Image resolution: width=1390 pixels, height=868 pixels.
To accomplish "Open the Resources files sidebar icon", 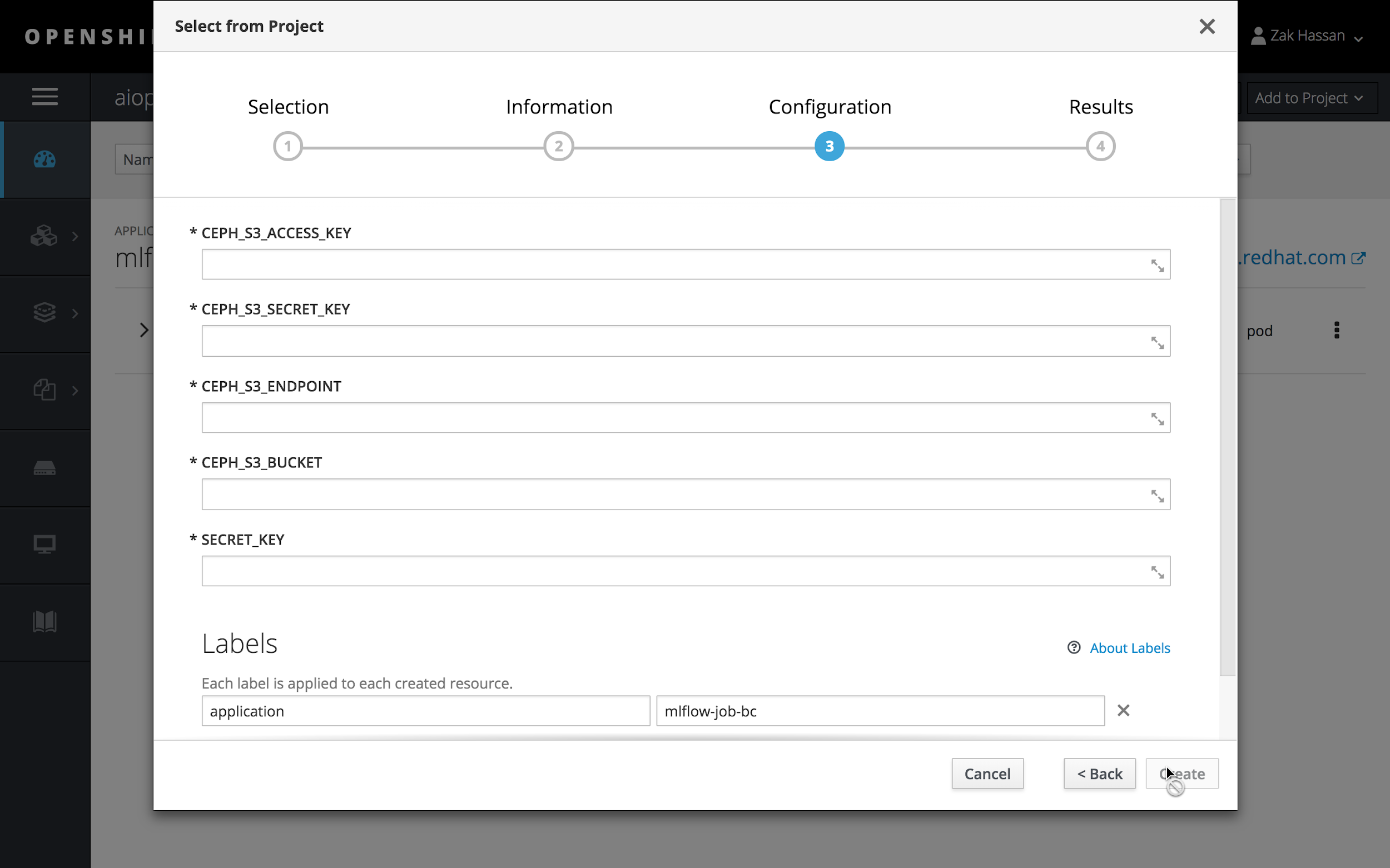I will (x=45, y=390).
